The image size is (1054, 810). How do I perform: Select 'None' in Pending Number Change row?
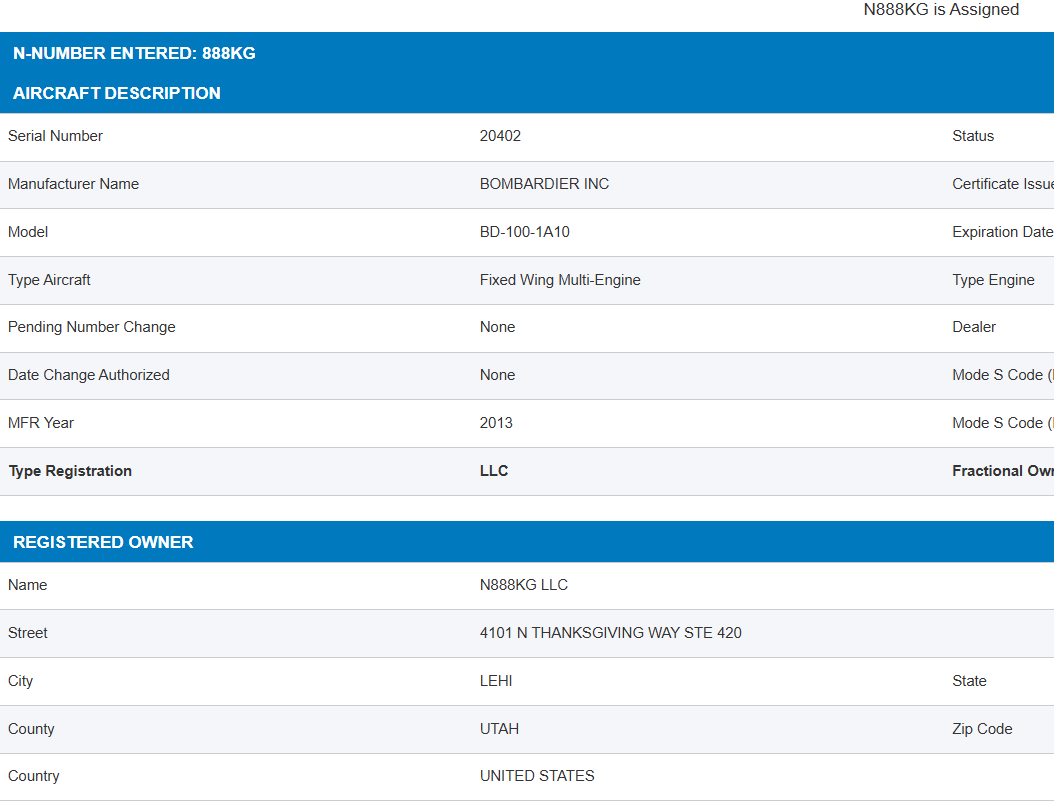(x=497, y=327)
